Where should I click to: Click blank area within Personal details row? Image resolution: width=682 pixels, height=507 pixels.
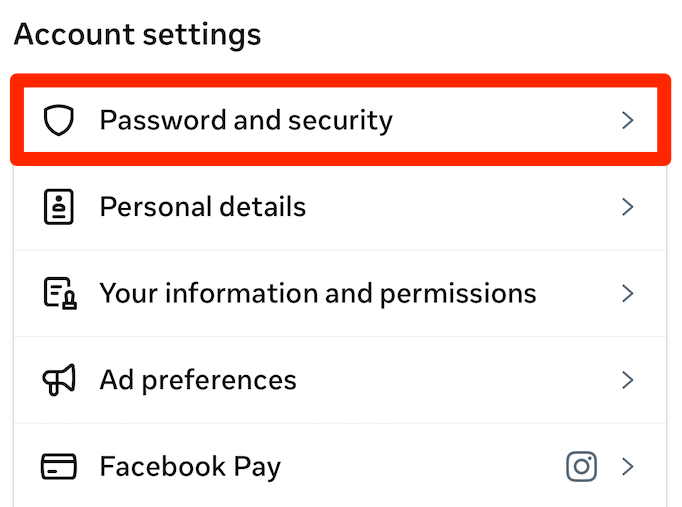(x=450, y=207)
